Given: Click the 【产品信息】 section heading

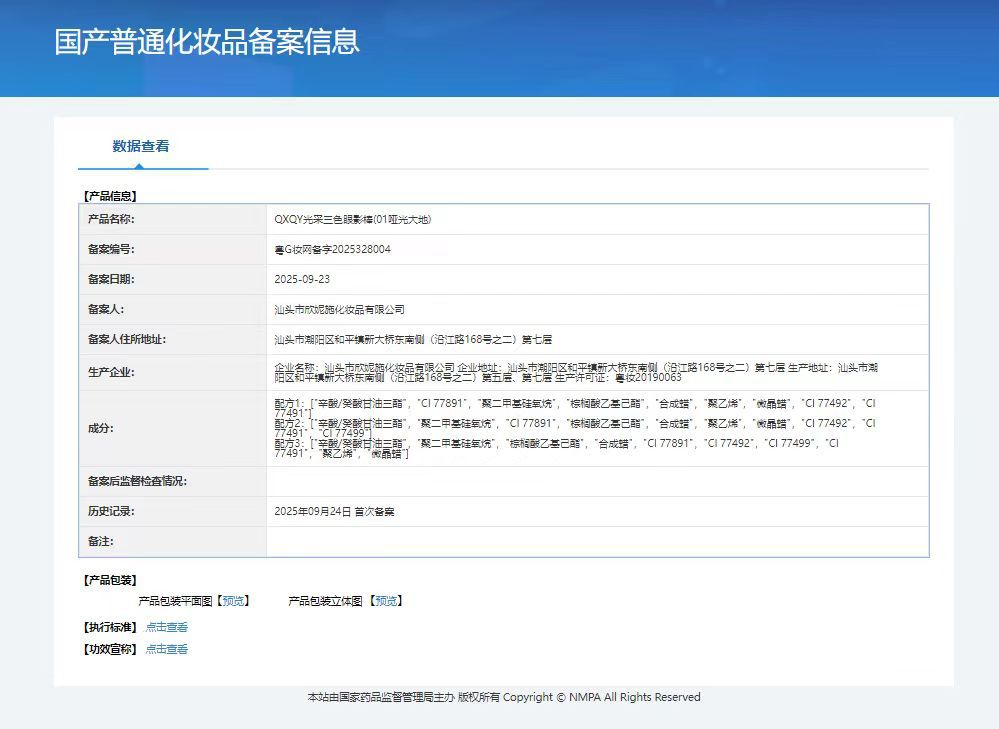Looking at the screenshot, I should (x=110, y=196).
